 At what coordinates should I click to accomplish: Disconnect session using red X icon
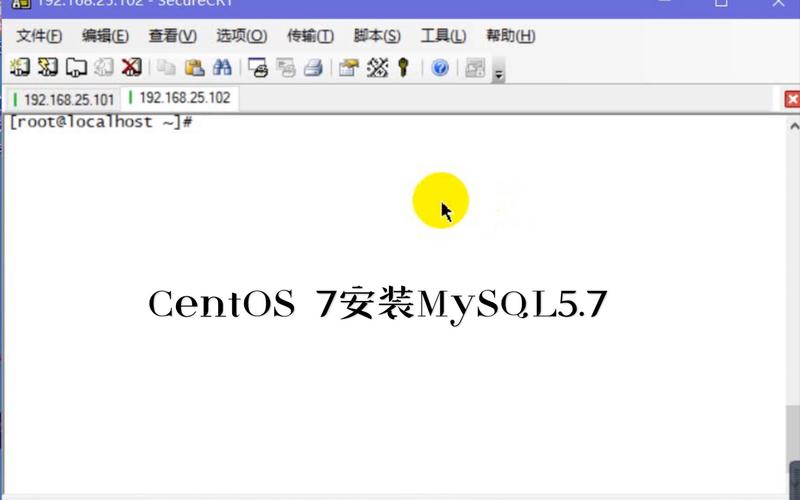(x=132, y=67)
